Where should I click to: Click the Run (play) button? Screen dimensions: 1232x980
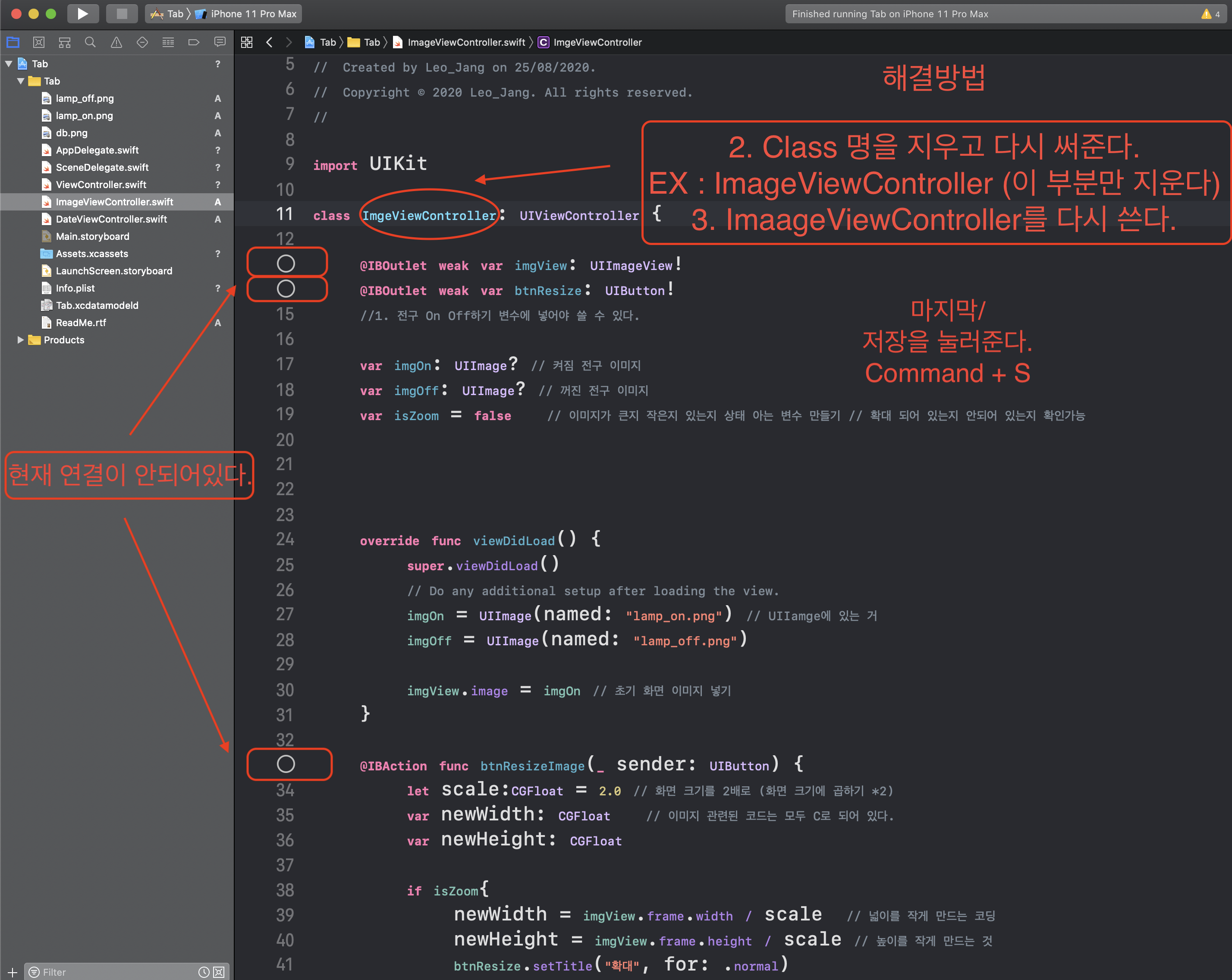[x=82, y=14]
